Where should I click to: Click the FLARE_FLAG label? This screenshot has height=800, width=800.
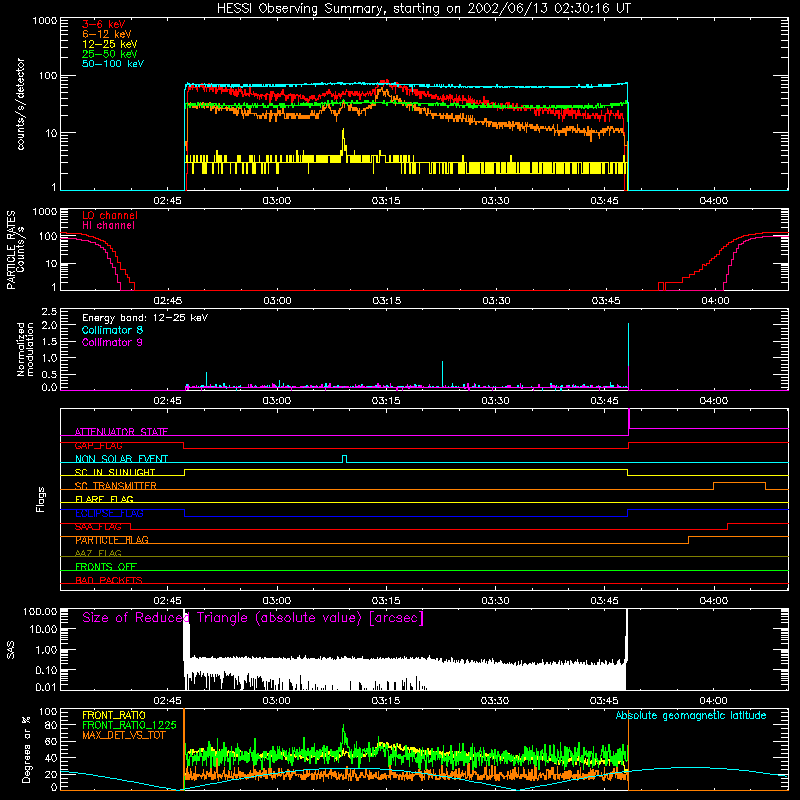pyautogui.click(x=104, y=499)
